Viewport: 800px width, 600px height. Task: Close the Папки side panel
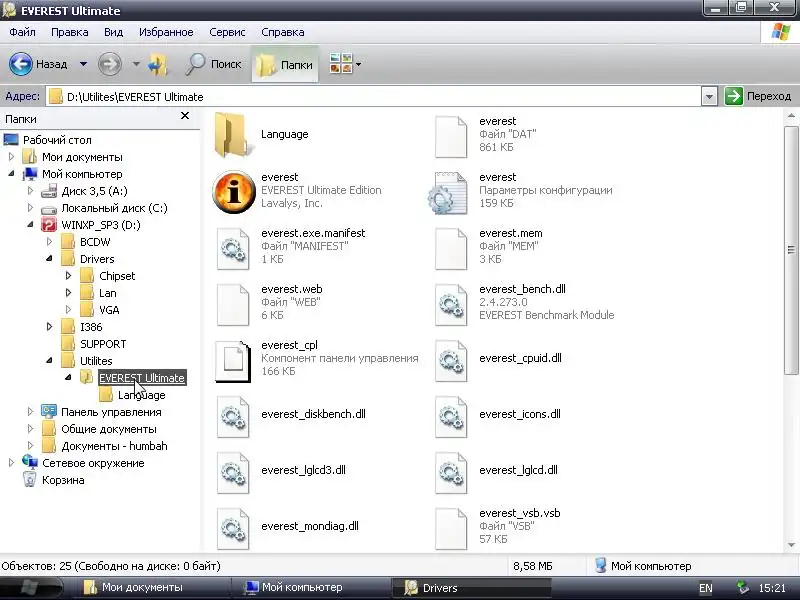click(185, 116)
